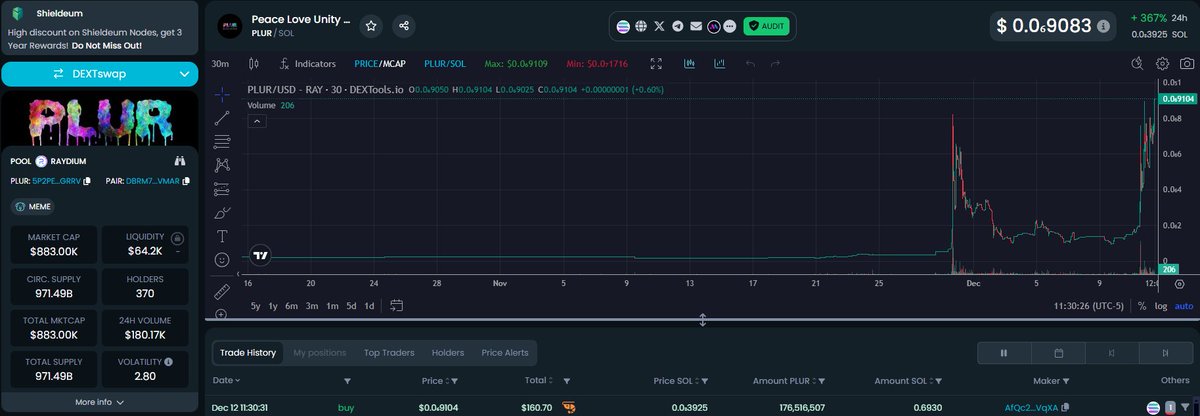Viewport: 1200px width, 416px height.
Task: Adjust chart/table splitter handle
Action: 703,320
